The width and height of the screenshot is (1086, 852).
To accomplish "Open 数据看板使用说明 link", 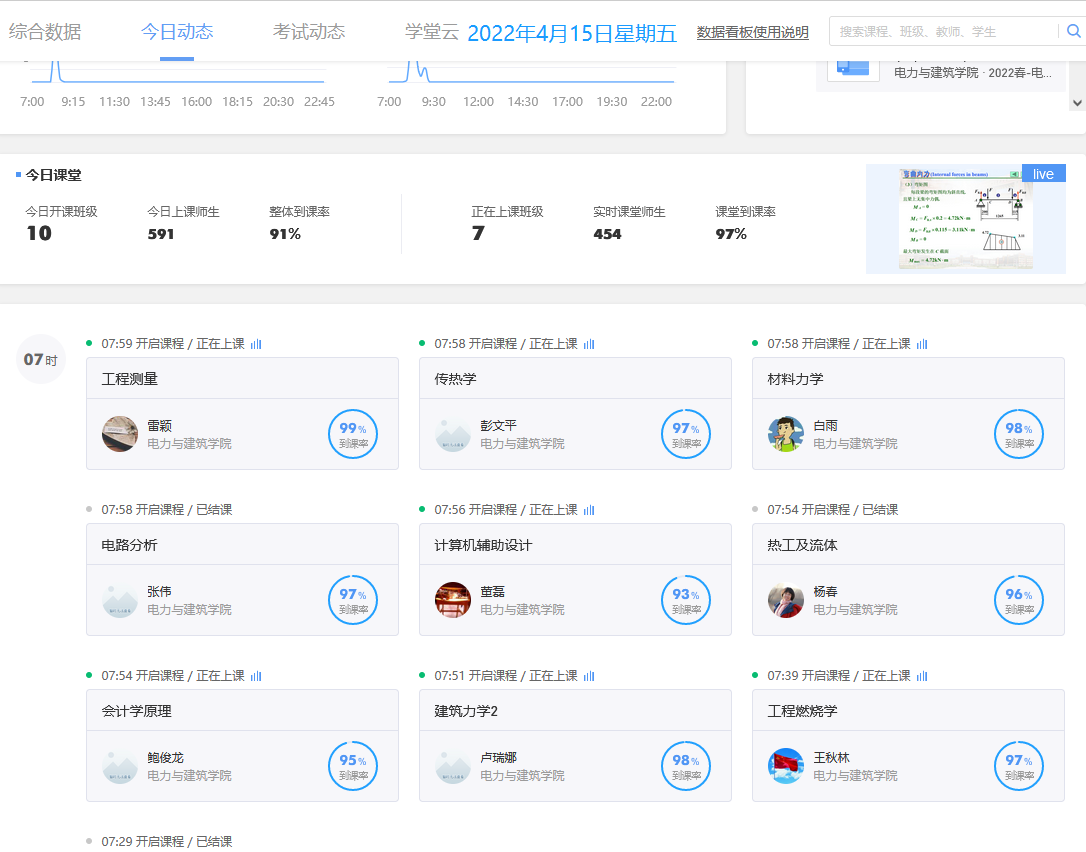I will coord(752,33).
